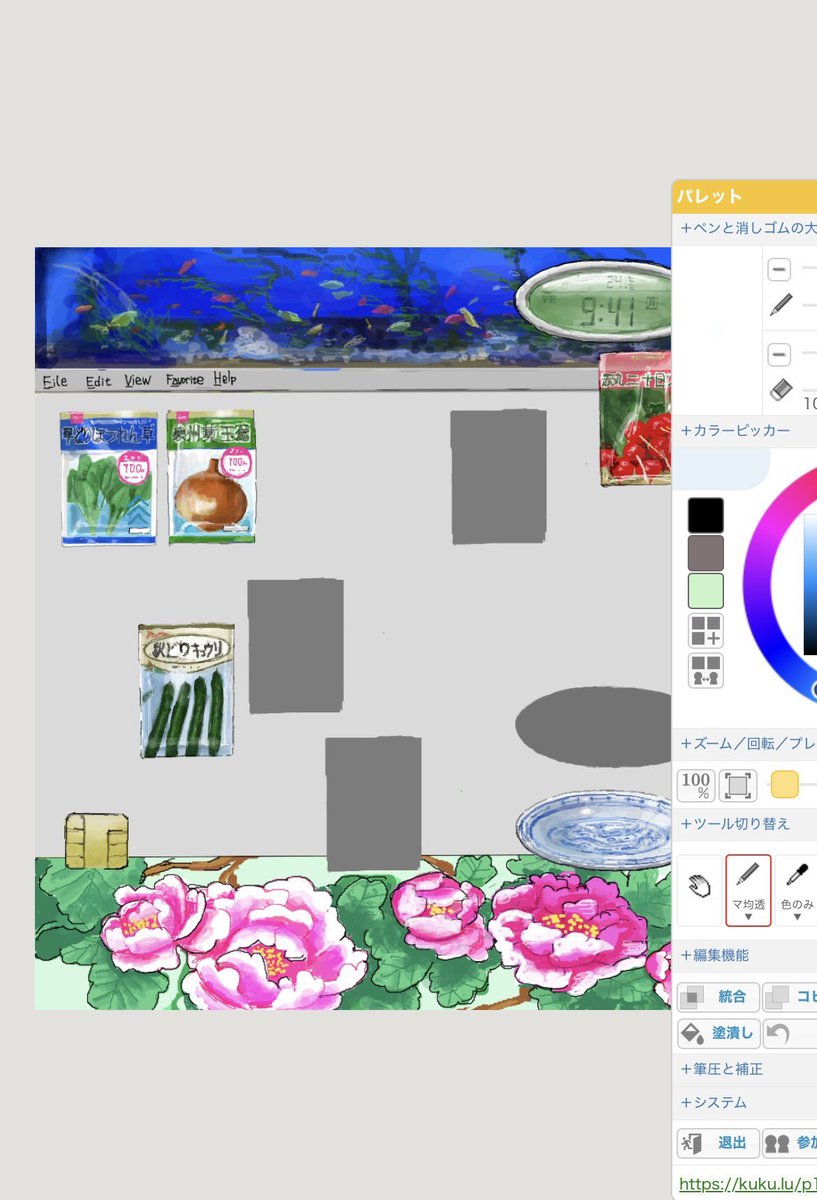Pick the light green color swatch
Screen dimensions: 817x1200
(x=705, y=591)
